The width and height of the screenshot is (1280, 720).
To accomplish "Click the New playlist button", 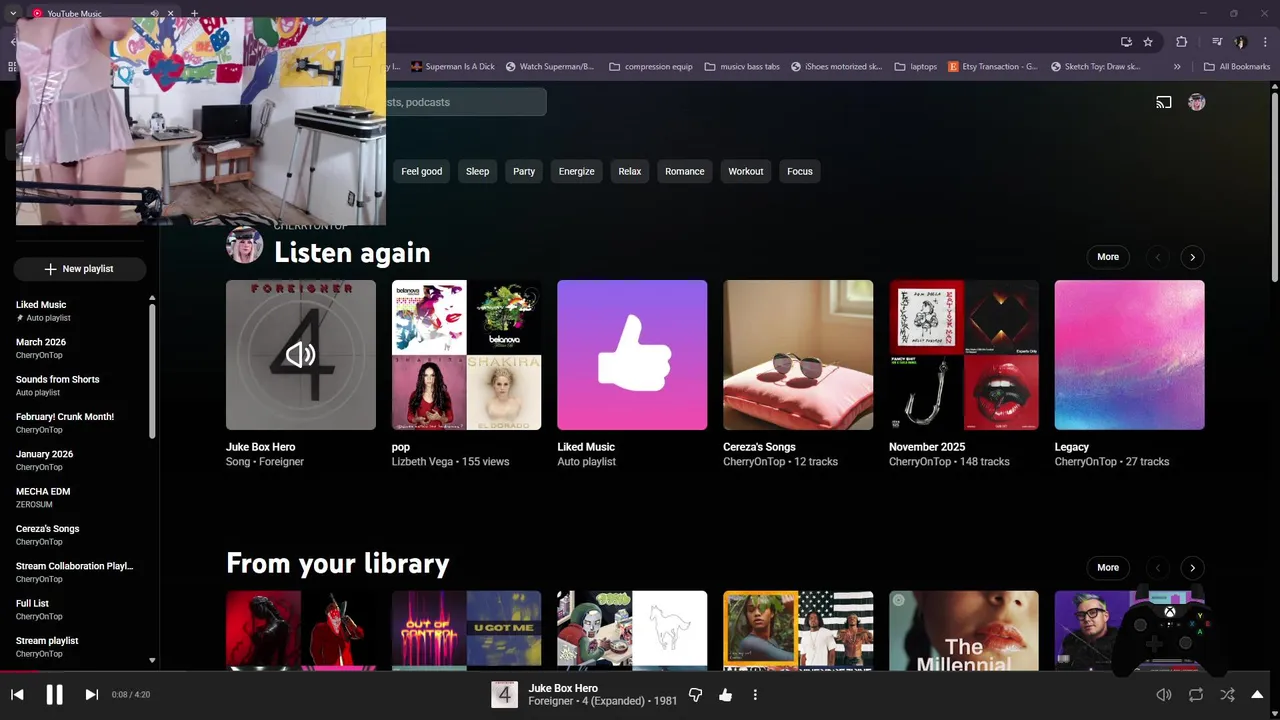I will (x=80, y=269).
